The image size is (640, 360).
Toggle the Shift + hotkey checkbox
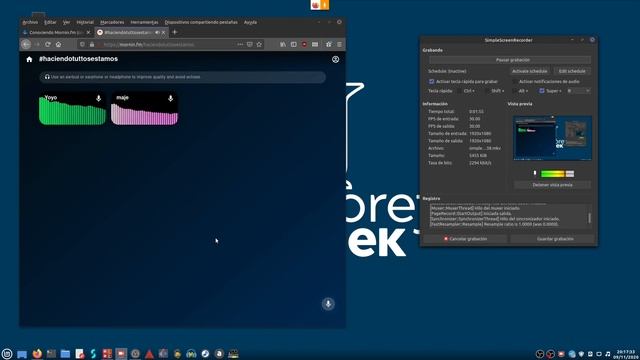coord(487,91)
